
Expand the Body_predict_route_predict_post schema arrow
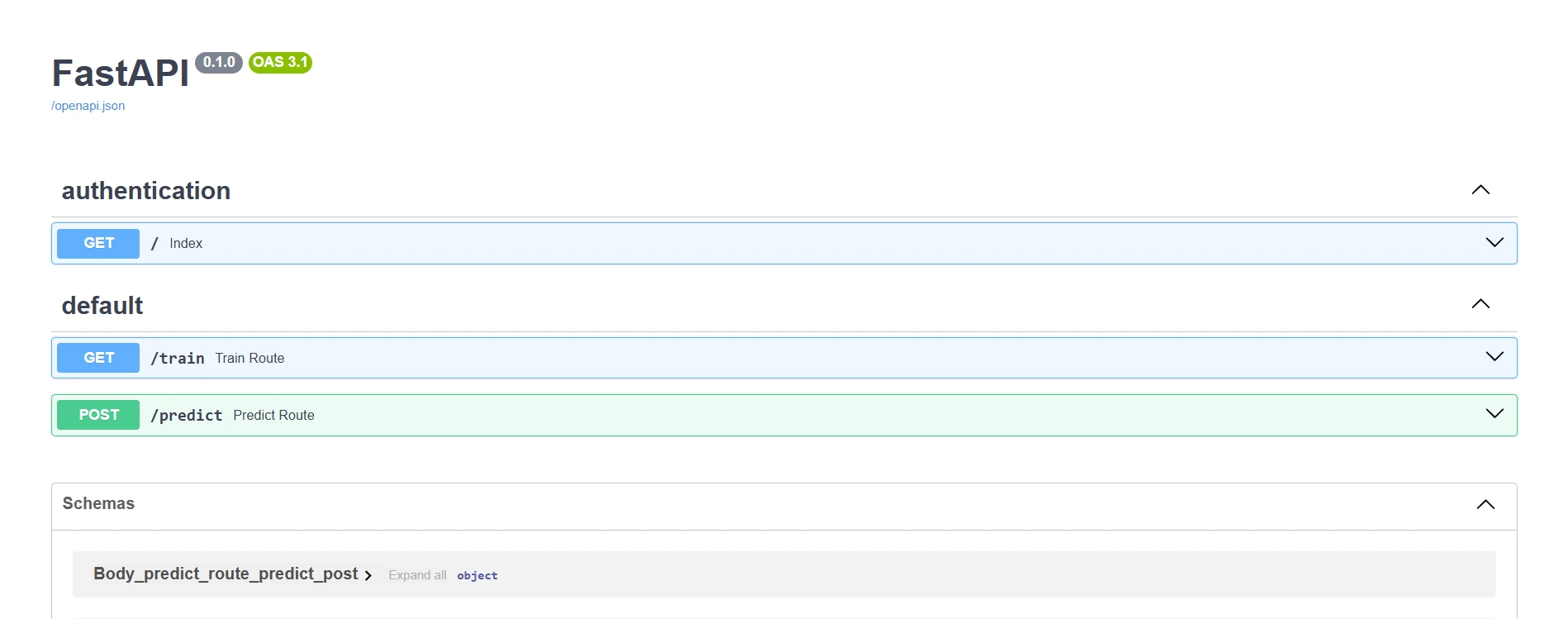(x=368, y=575)
